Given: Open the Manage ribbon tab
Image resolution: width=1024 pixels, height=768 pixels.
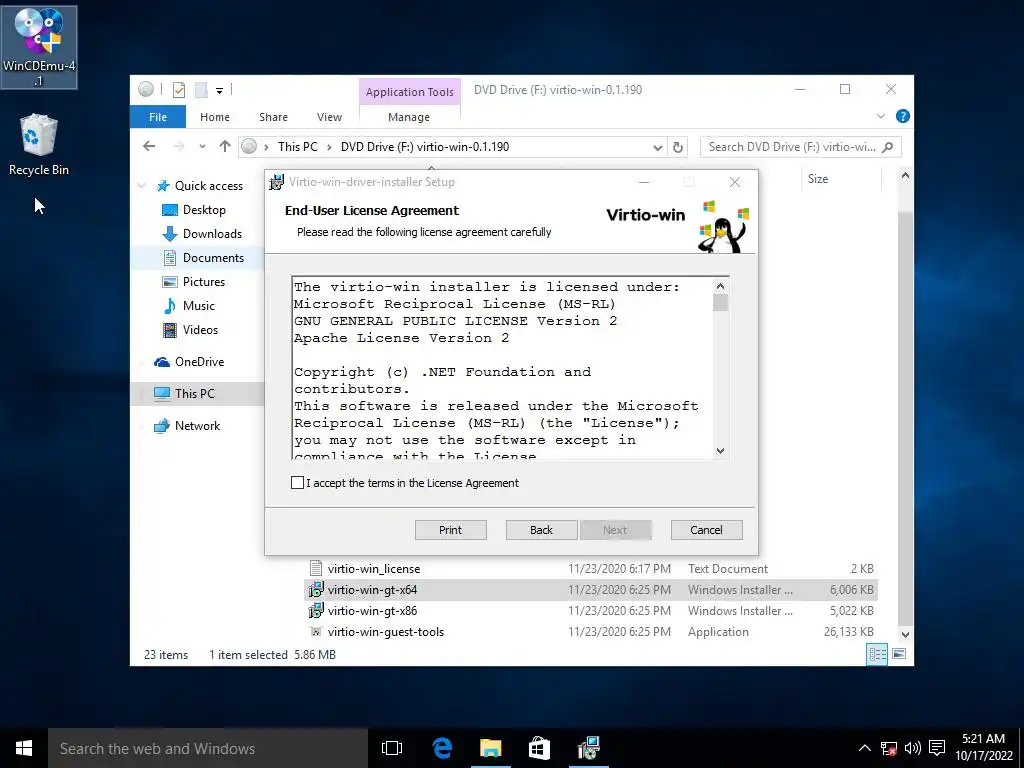Looking at the screenshot, I should (x=409, y=117).
